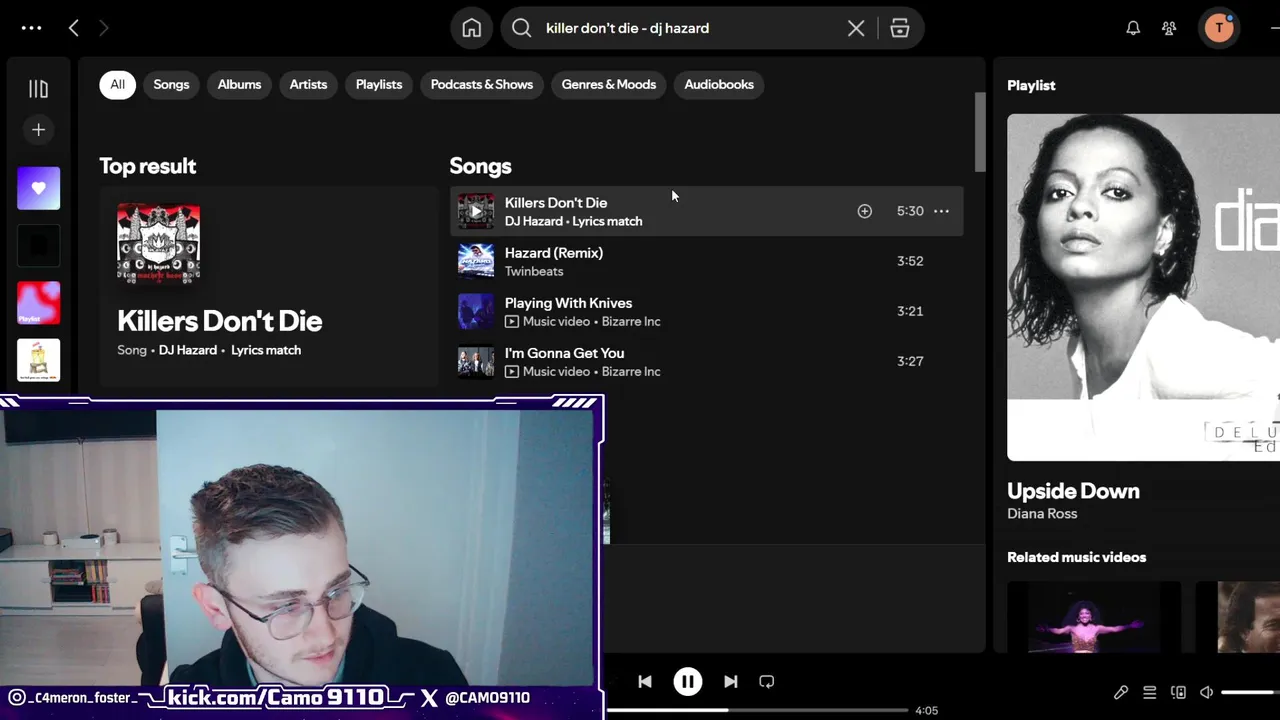Select the Playing With Knives song
This screenshot has height=720, width=1280.
[x=706, y=311]
